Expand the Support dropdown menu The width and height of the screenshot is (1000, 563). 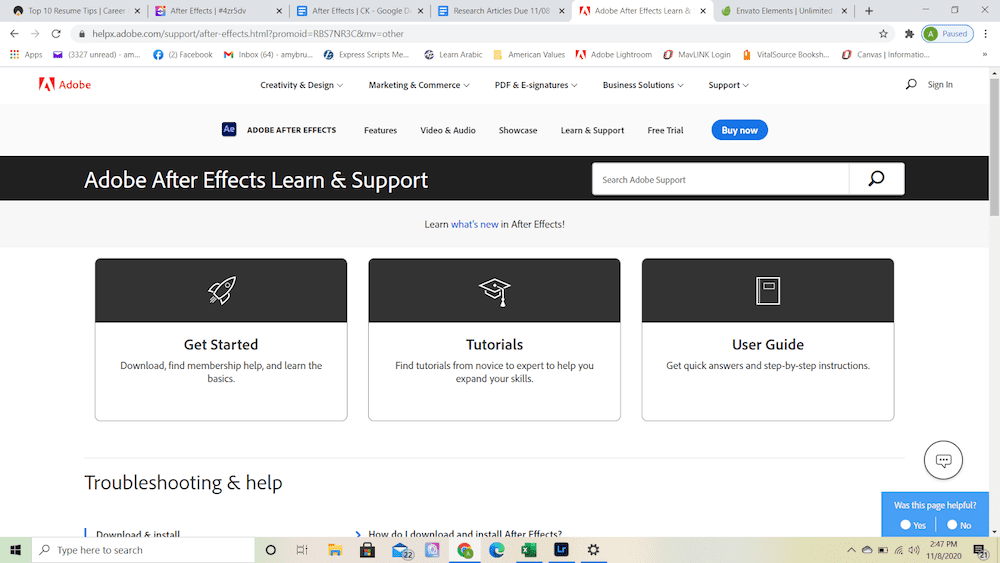(x=728, y=85)
